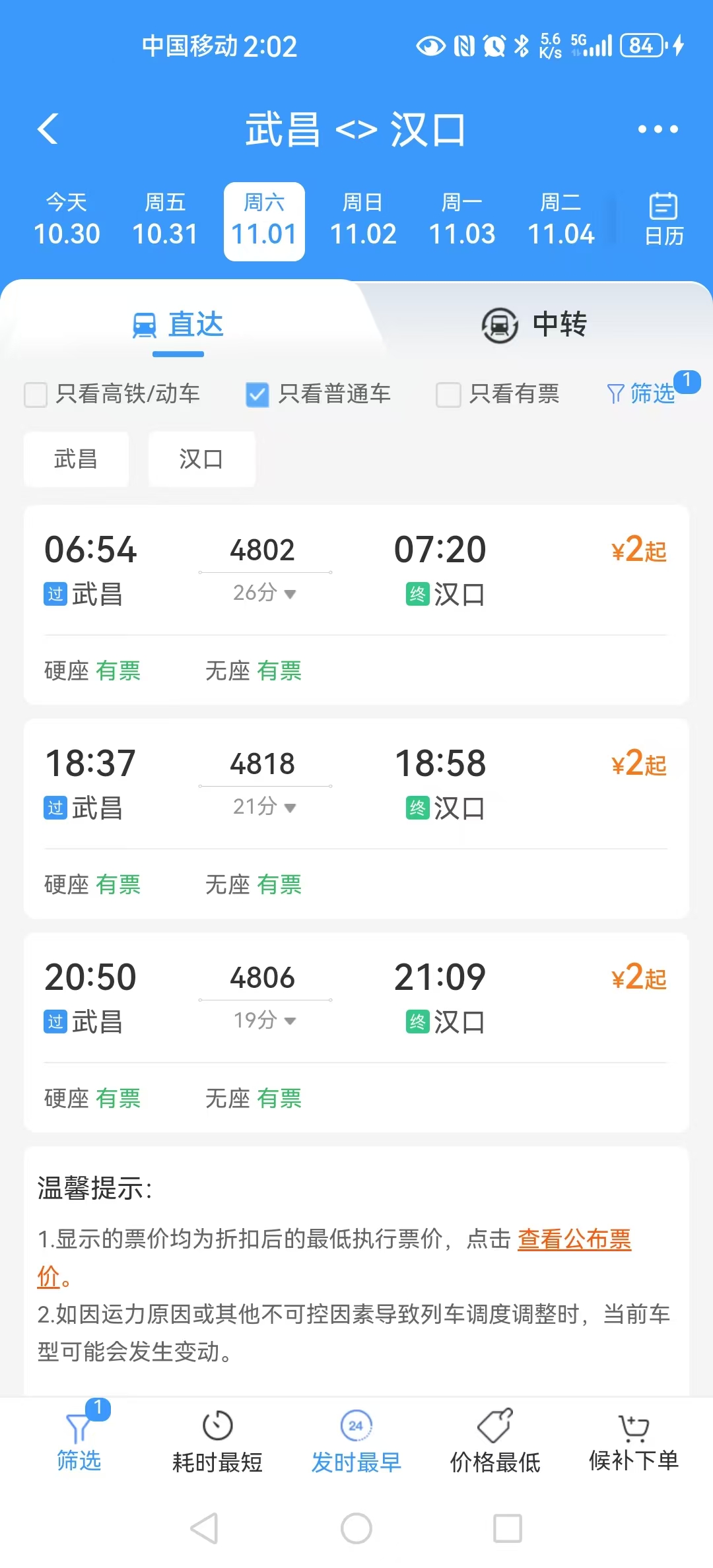This screenshot has height=1568, width=713.
Task: Tap the 耗时最短 clock icon
Action: tap(217, 1426)
